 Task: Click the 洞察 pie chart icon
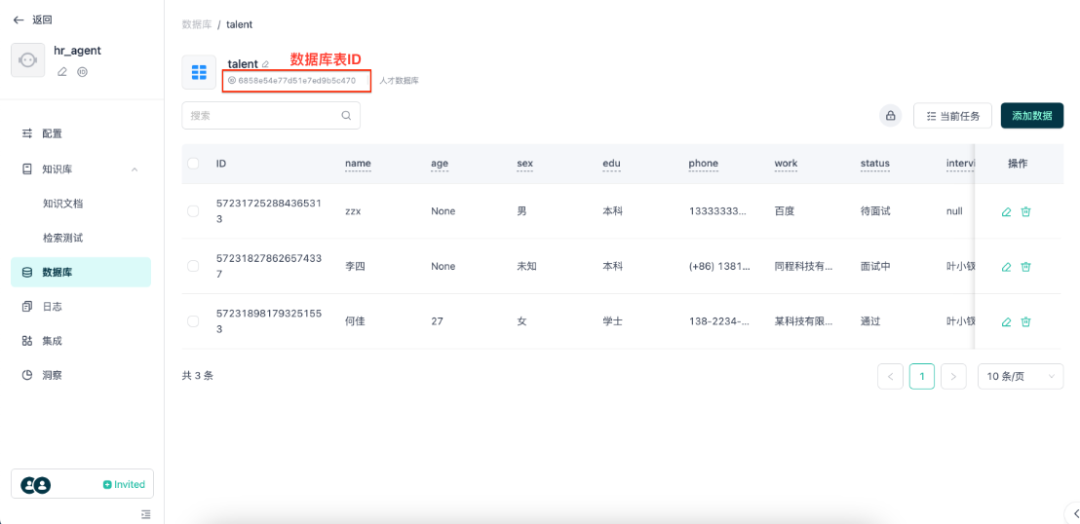coord(28,375)
